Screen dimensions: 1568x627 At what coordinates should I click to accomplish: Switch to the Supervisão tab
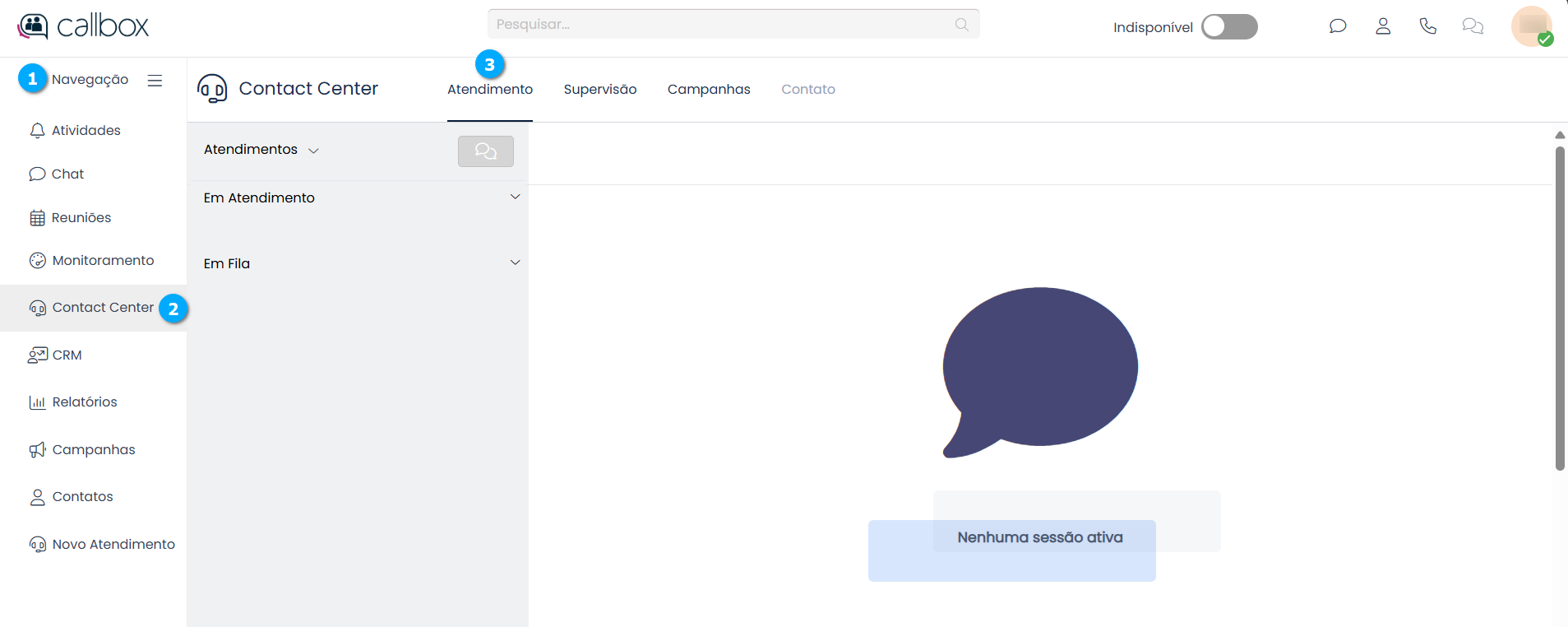(x=599, y=90)
